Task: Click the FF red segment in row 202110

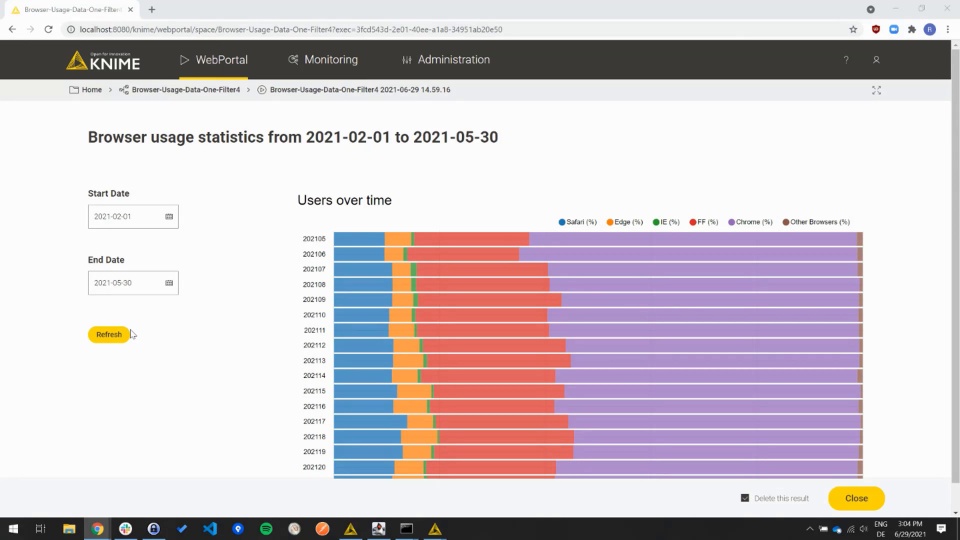Action: click(x=481, y=315)
